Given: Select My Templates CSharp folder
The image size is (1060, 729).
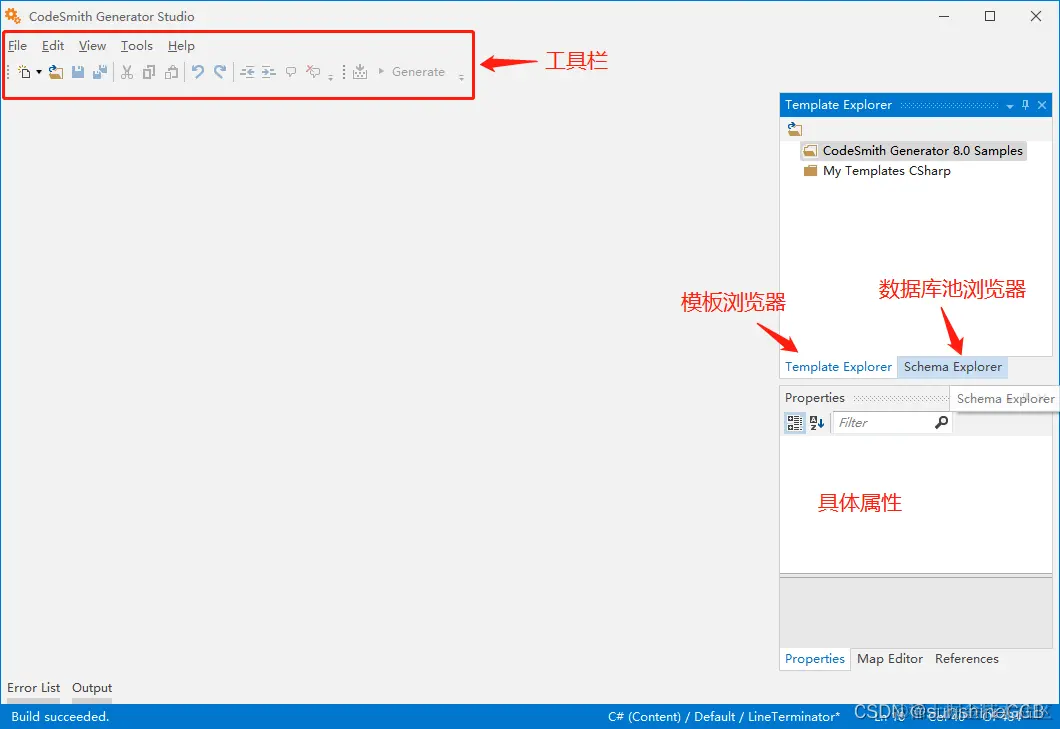Looking at the screenshot, I should (x=877, y=171).
